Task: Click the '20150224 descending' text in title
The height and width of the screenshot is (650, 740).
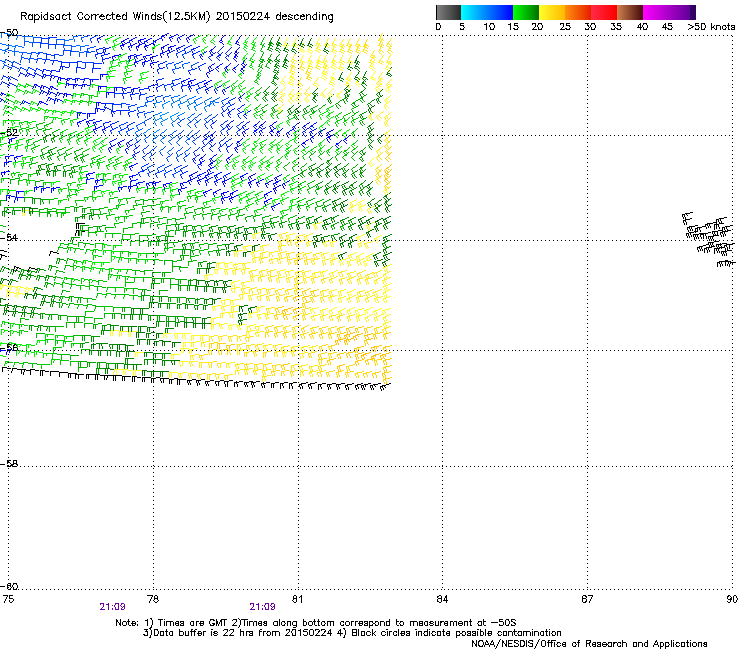Action: (275, 17)
